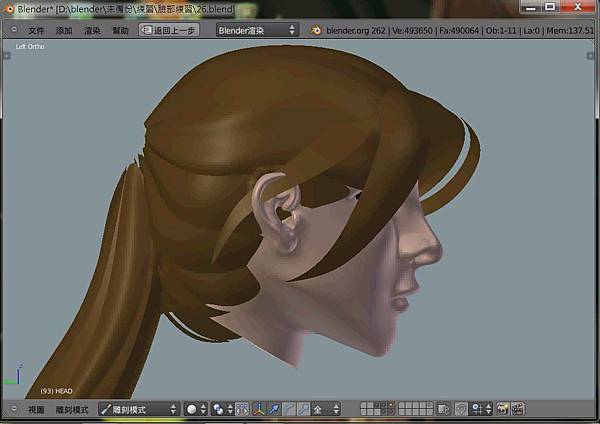Expand the 雕刻模式 mode selector dropdown
Image resolution: width=600 pixels, height=424 pixels.
[139, 409]
